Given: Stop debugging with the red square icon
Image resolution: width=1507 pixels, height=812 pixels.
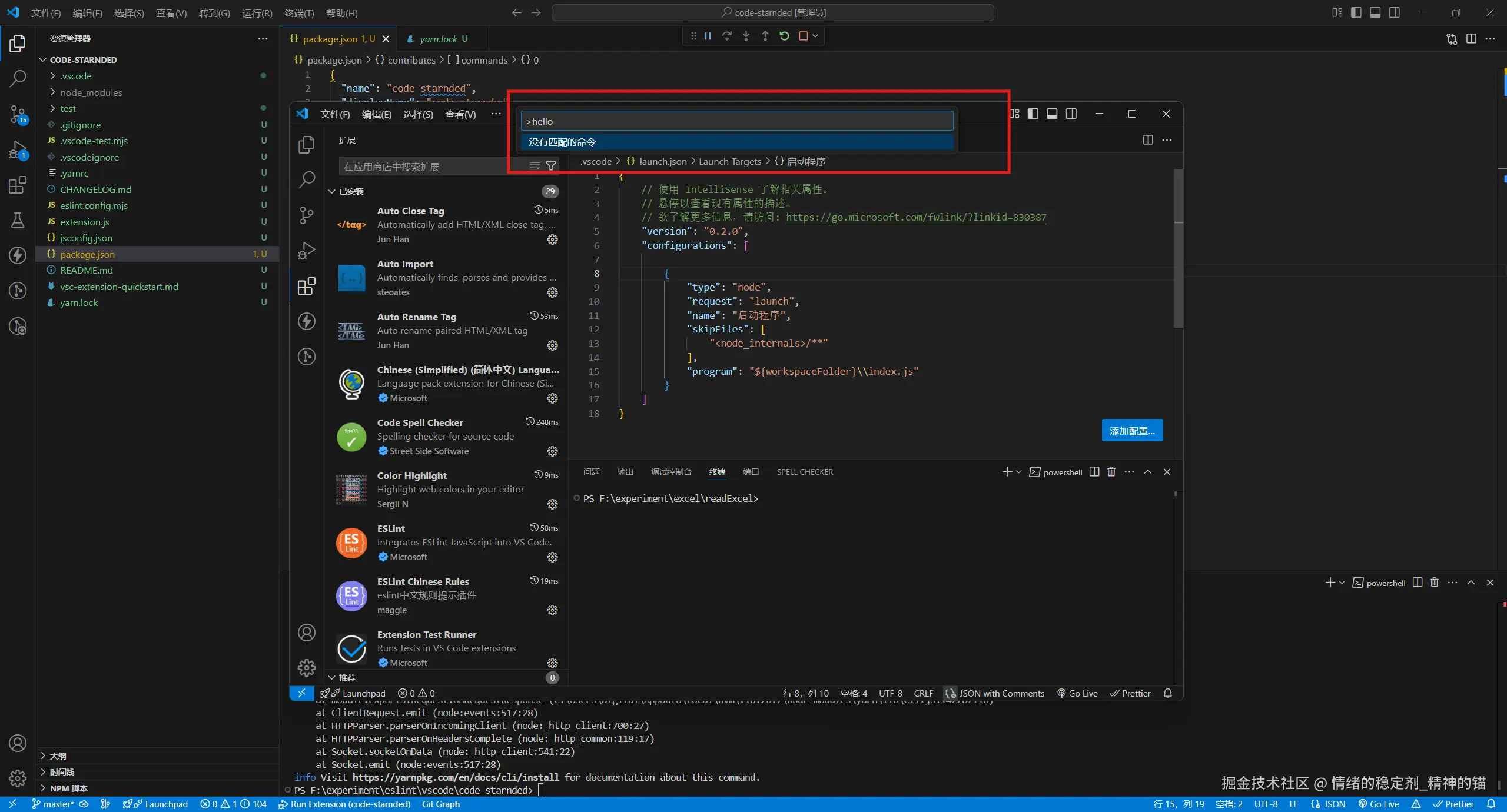Looking at the screenshot, I should (x=803, y=36).
